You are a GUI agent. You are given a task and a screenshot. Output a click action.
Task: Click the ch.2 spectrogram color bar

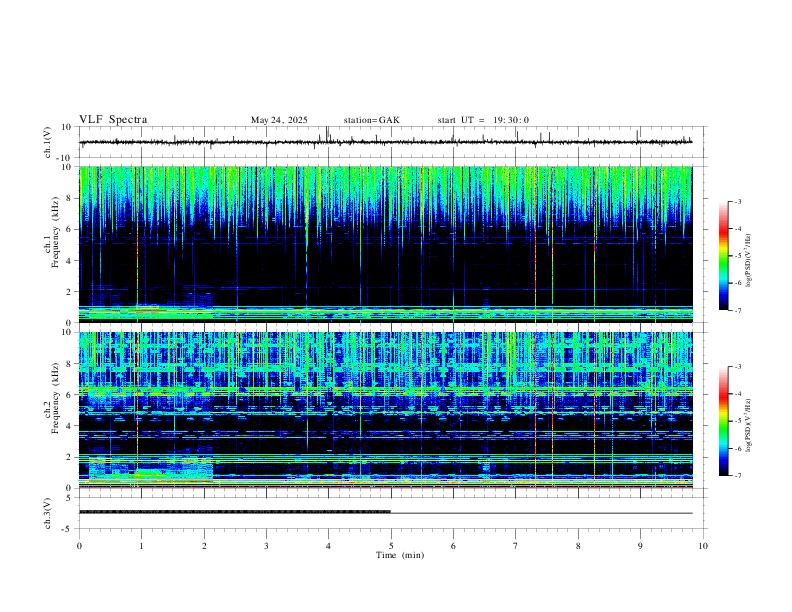point(723,421)
